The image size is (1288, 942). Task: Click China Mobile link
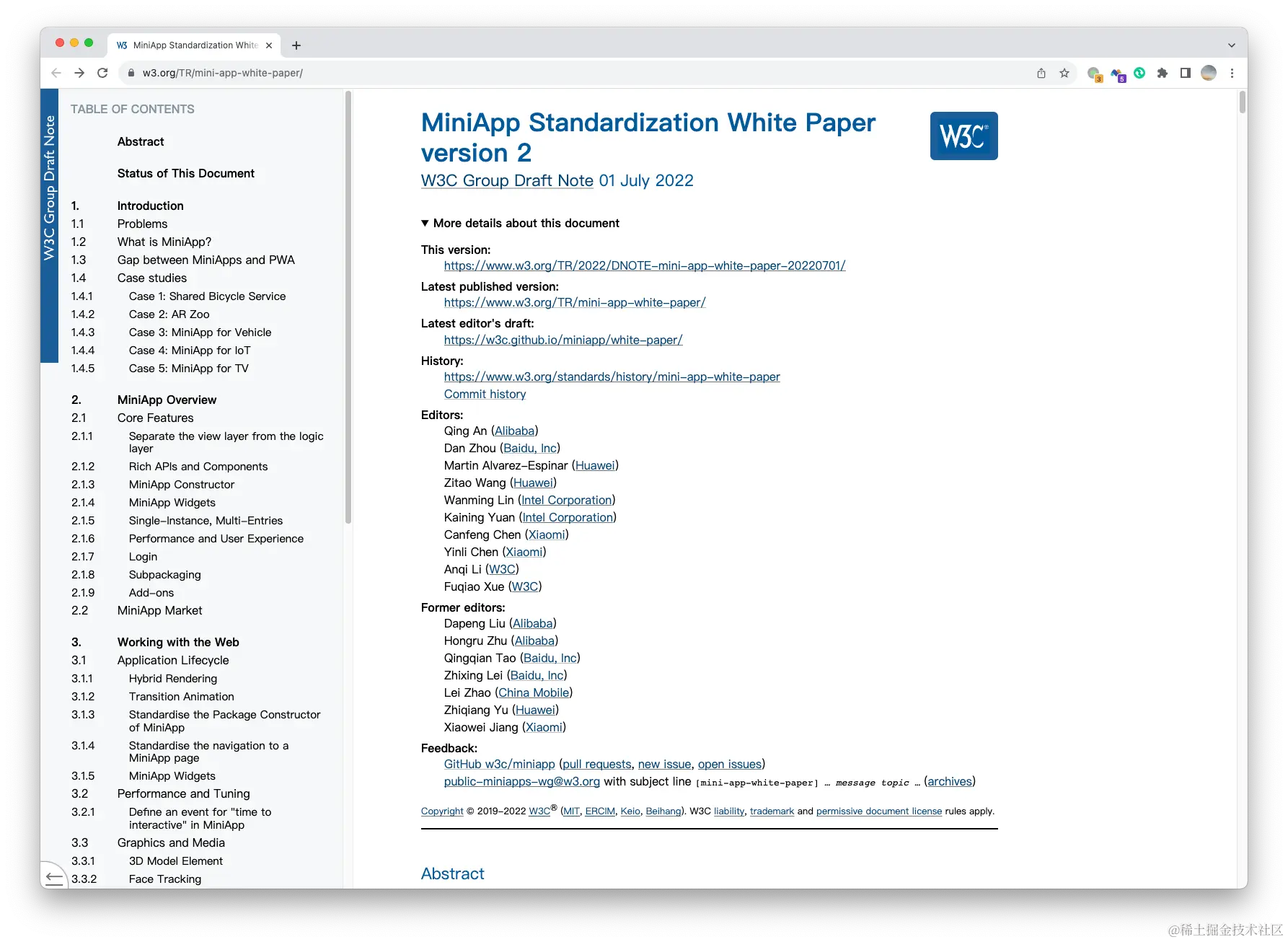(x=534, y=693)
